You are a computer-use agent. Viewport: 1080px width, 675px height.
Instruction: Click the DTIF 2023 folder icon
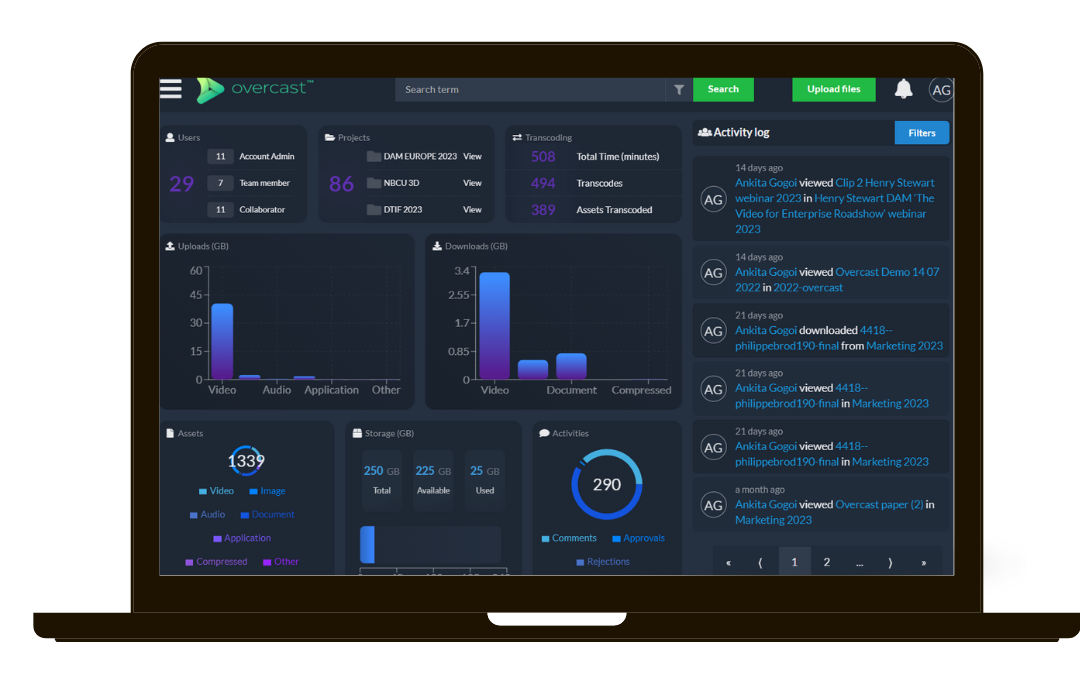[x=374, y=209]
